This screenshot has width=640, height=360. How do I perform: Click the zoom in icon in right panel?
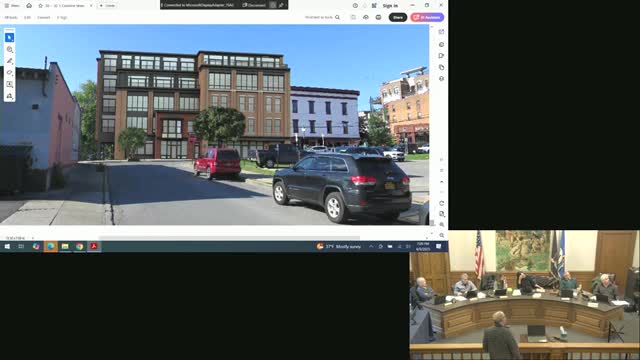click(442, 224)
